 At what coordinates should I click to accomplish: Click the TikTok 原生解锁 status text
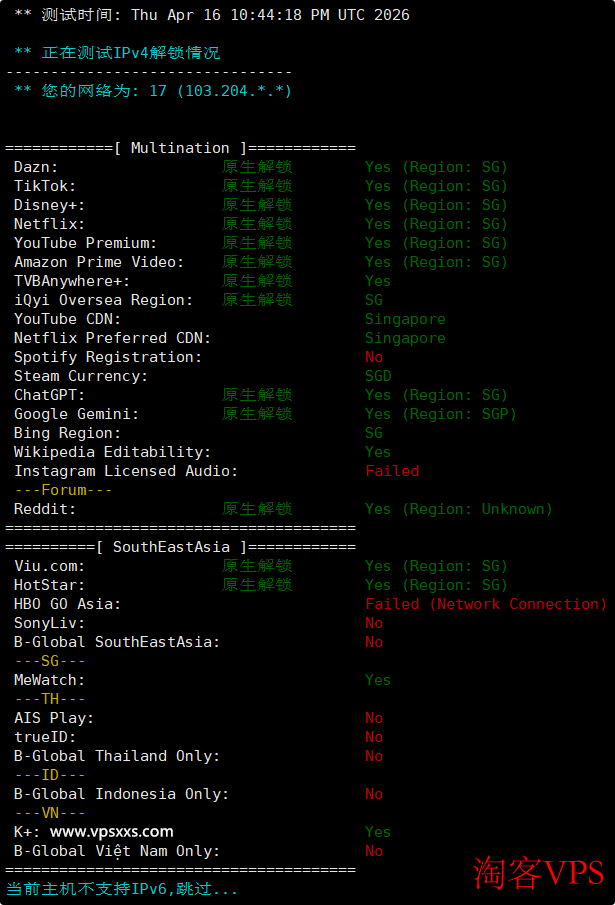tap(257, 186)
